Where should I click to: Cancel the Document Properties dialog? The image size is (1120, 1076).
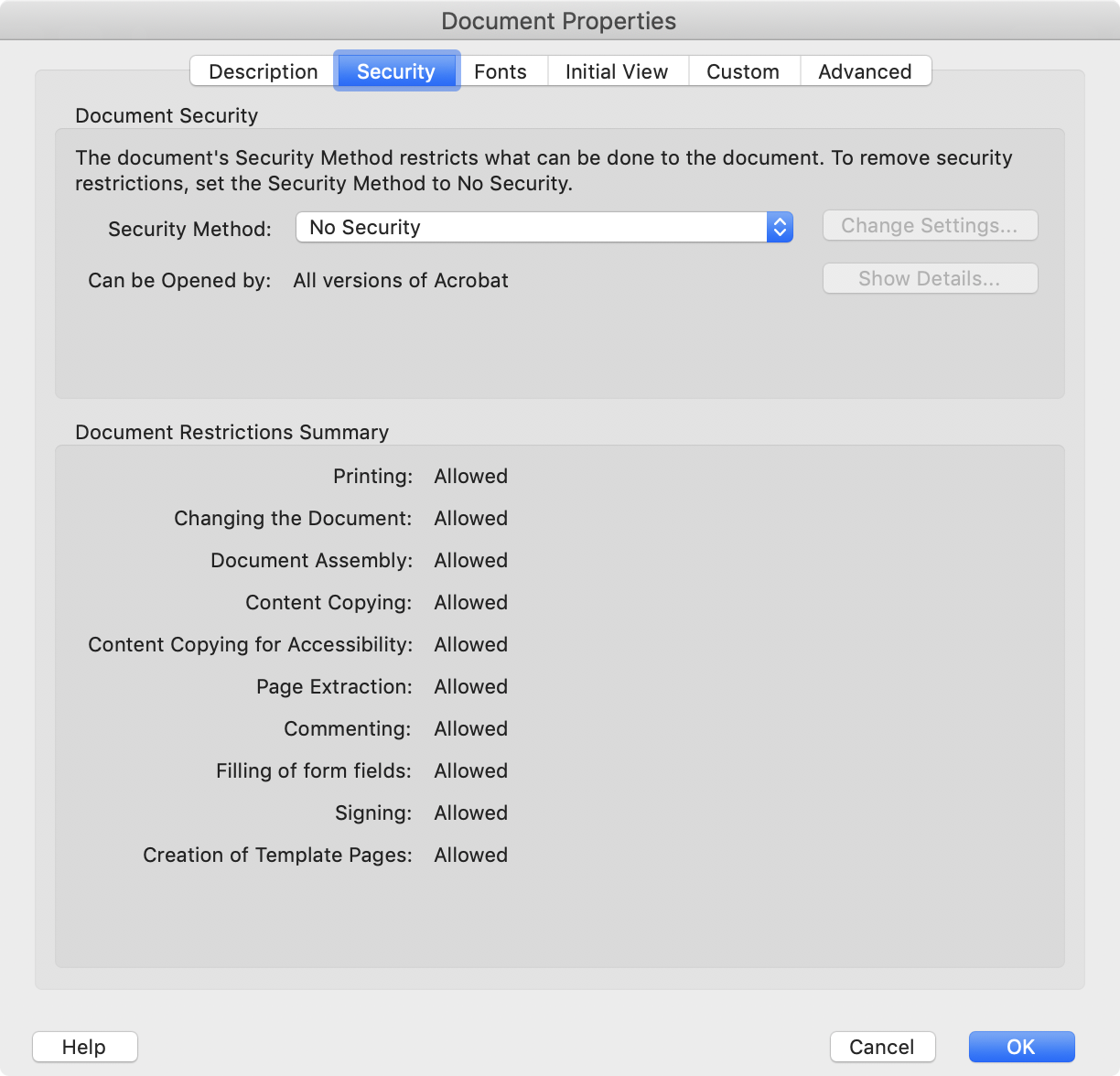pyautogui.click(x=882, y=1047)
